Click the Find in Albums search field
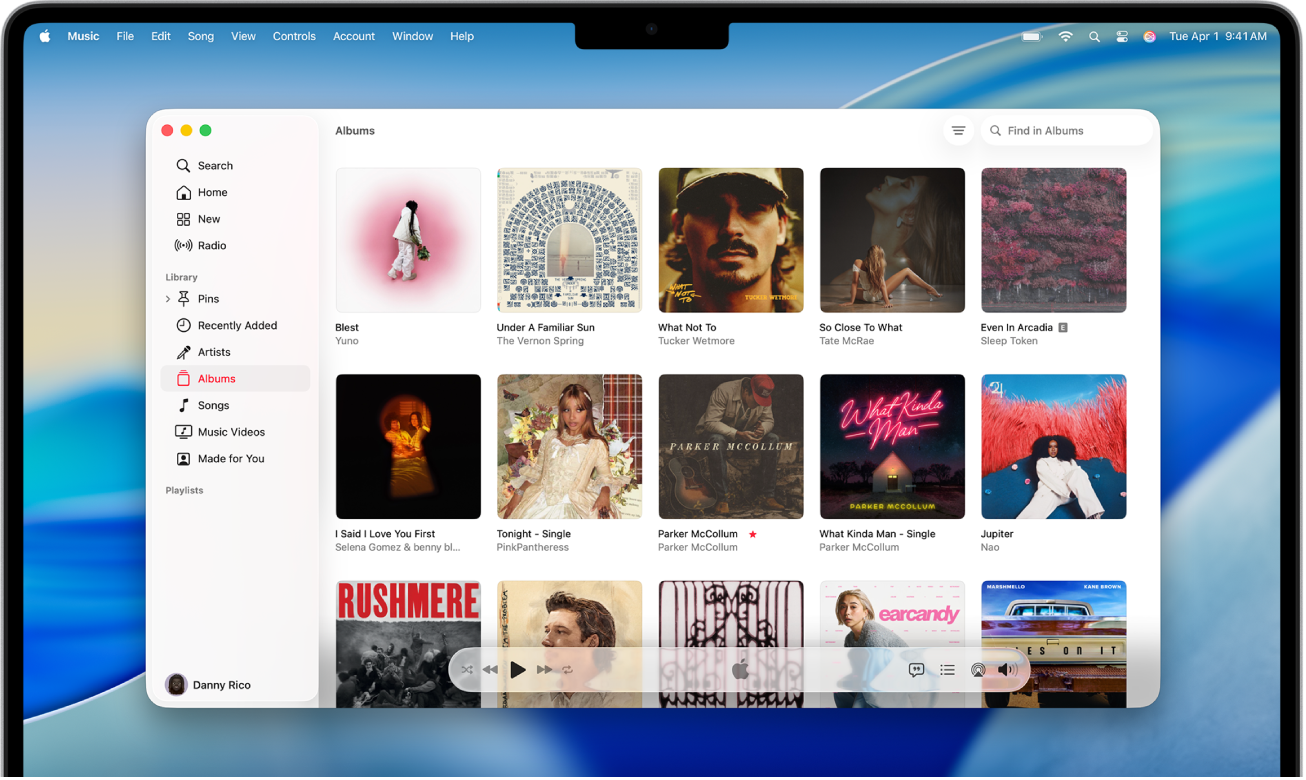 tap(1065, 130)
